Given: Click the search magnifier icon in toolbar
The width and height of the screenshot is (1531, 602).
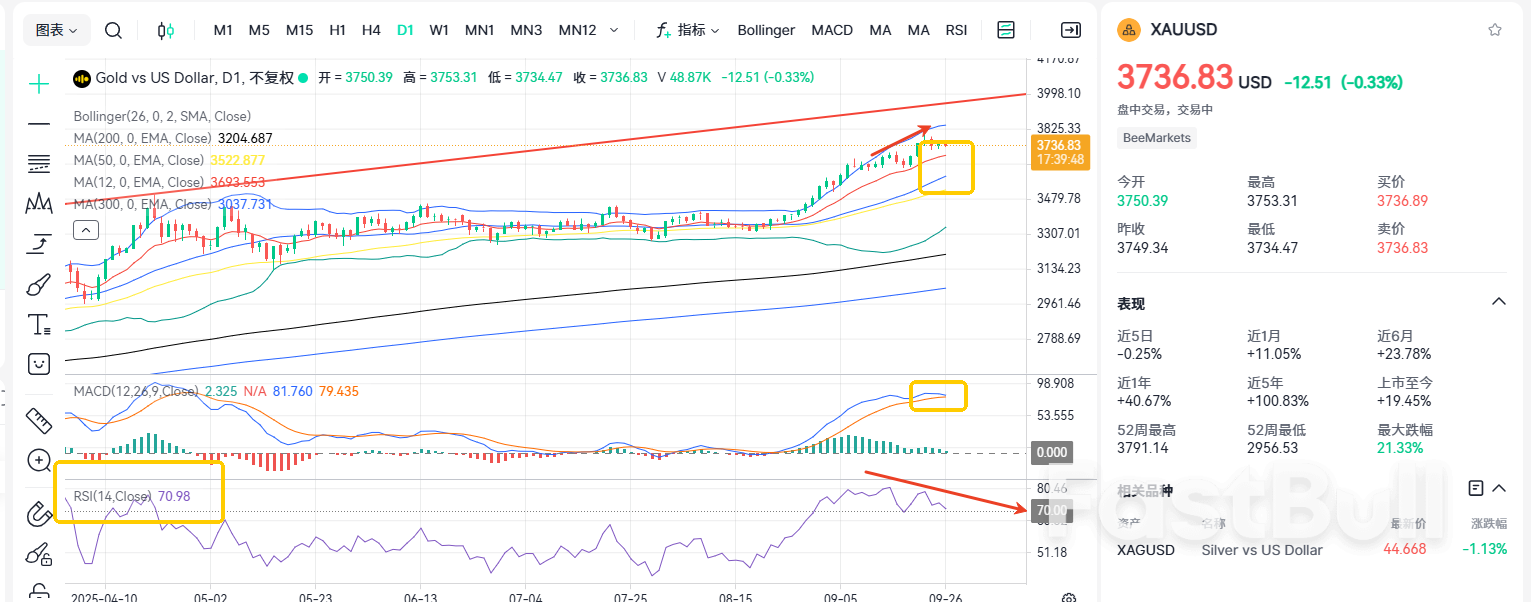Looking at the screenshot, I should (113, 30).
